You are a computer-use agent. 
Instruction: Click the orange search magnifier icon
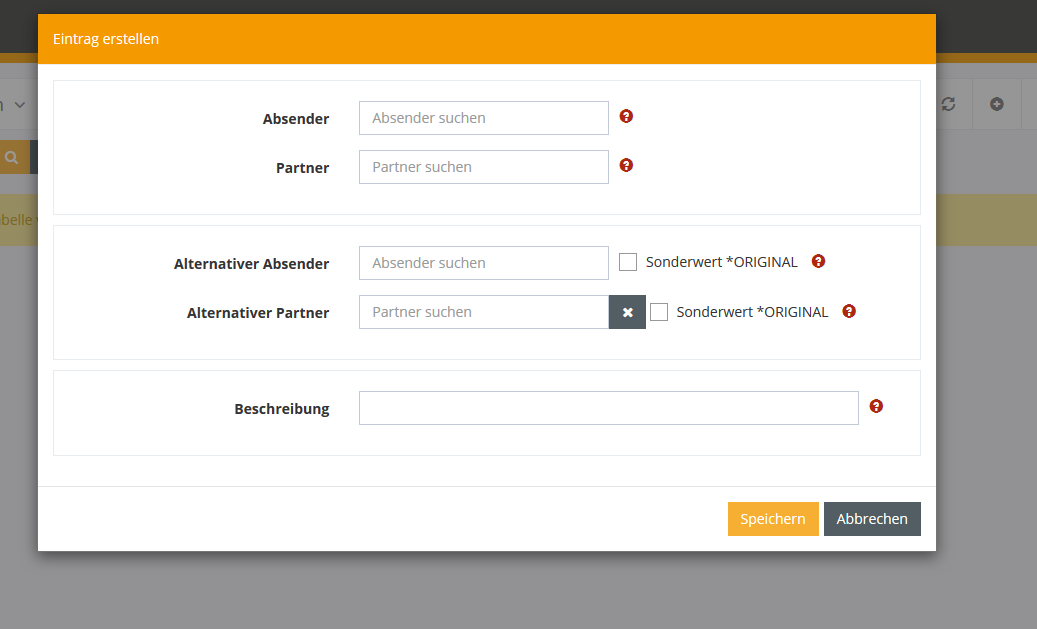(x=12, y=157)
